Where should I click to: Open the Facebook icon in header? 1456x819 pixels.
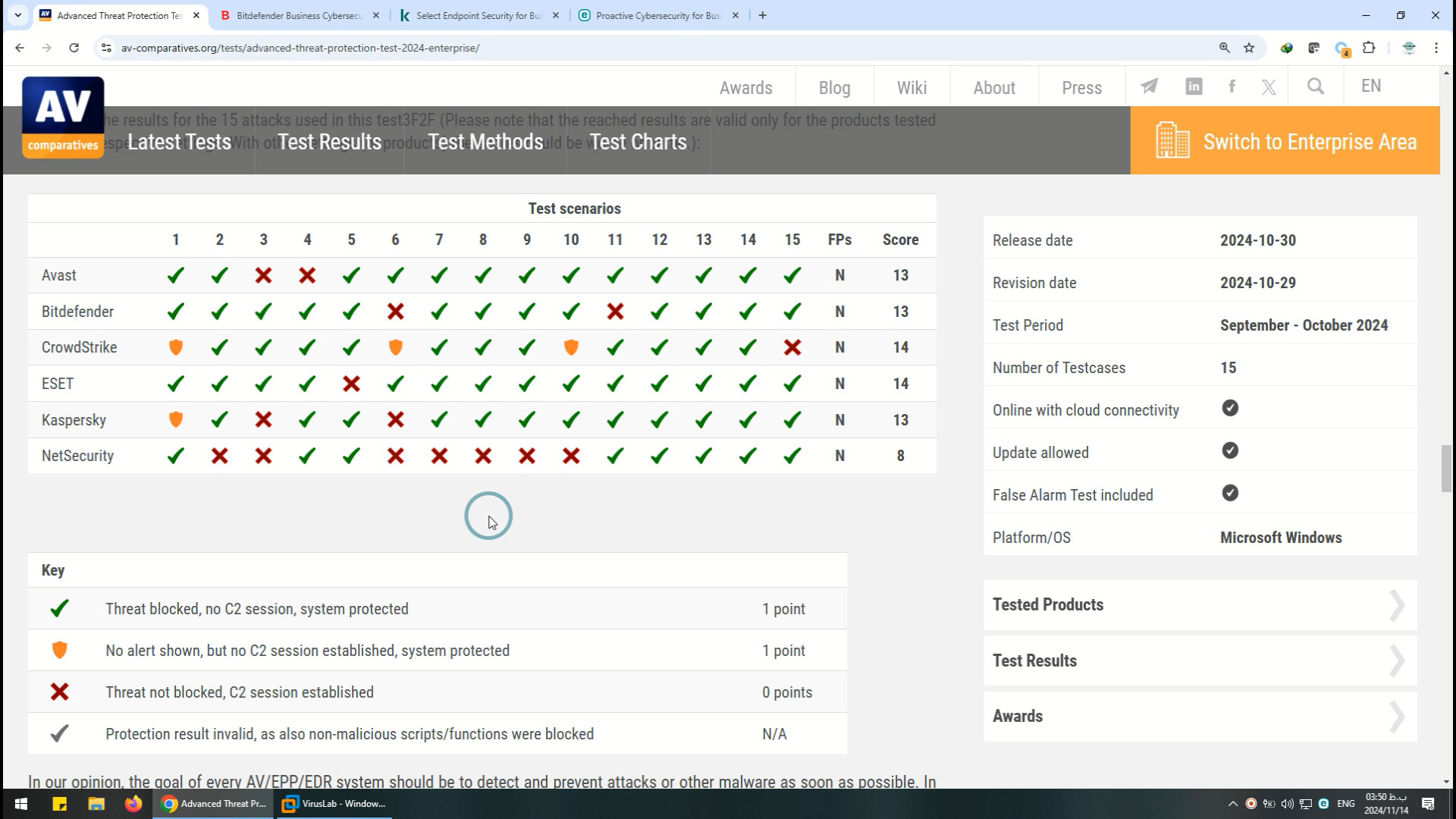(x=1232, y=86)
